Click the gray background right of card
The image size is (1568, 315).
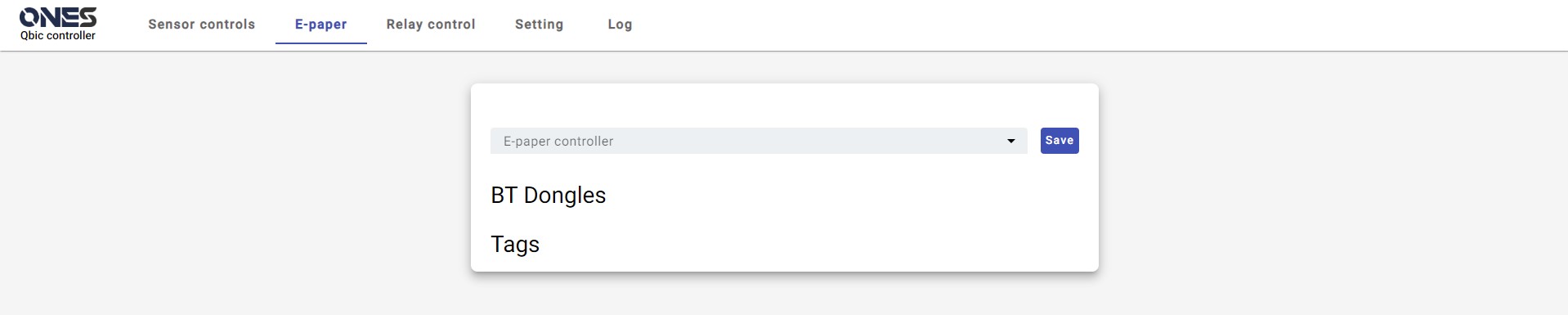click(x=1333, y=180)
